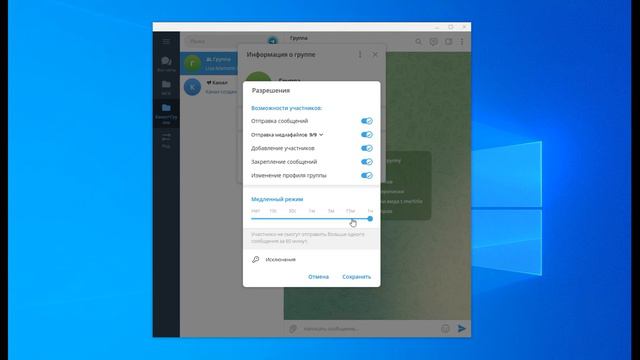Click the Telegram round icon near search
Screen dimensions: 640x360
point(273,41)
